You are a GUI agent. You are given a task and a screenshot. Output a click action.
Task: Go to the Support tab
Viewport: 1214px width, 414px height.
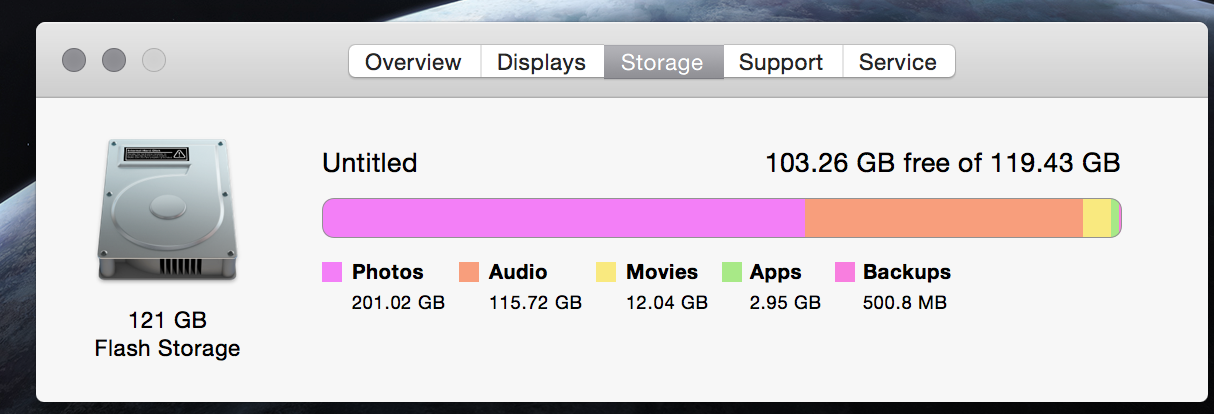(782, 62)
